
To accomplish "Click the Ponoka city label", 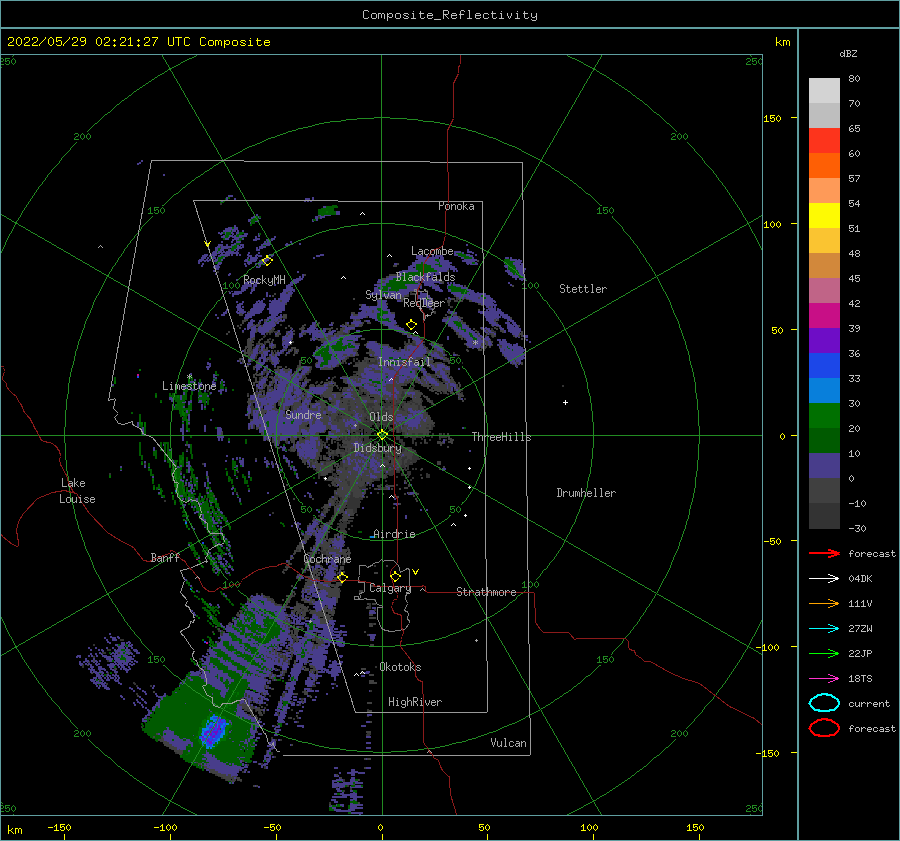I will click(456, 206).
